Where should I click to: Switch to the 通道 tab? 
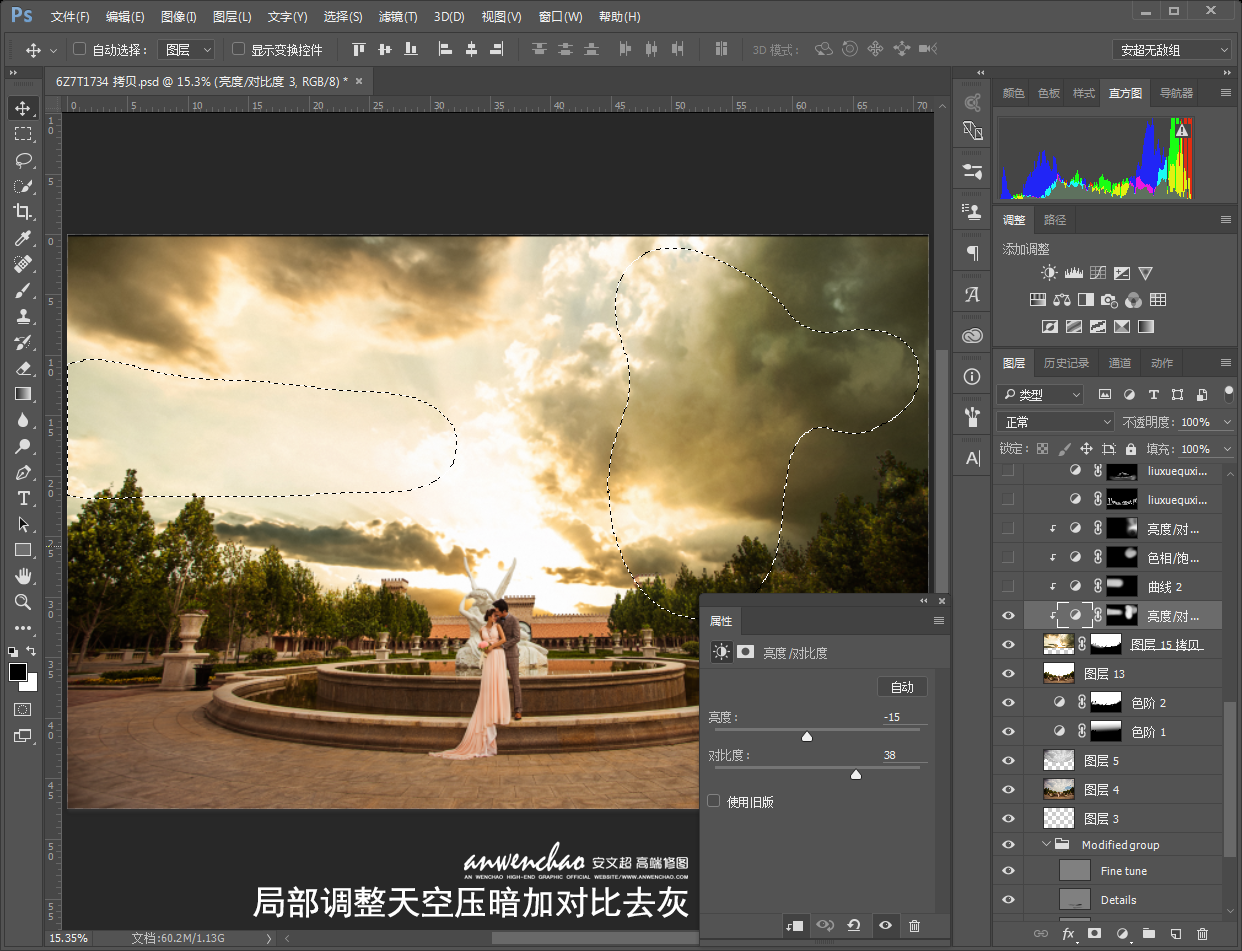tap(1120, 363)
